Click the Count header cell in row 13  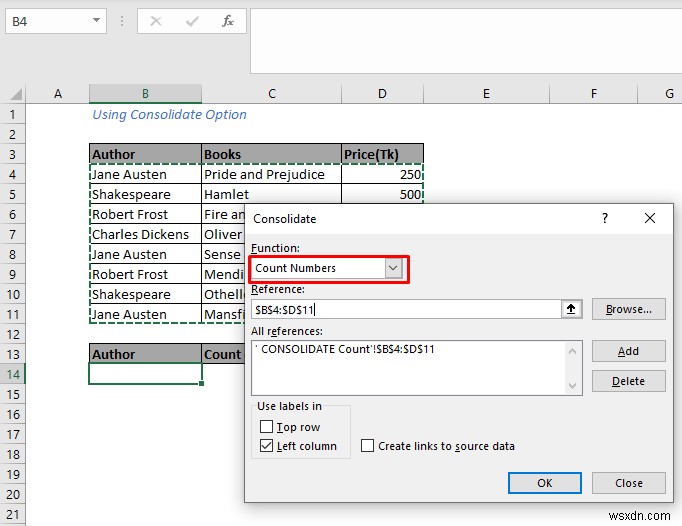pyautogui.click(x=223, y=354)
